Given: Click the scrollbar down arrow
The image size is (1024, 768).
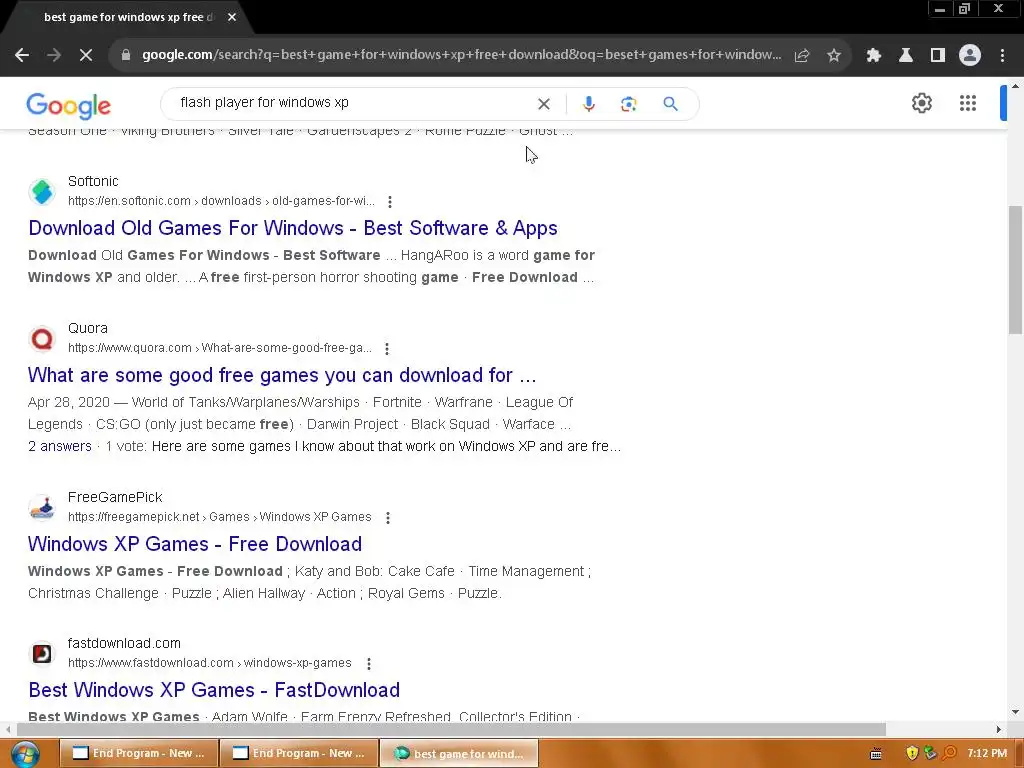Looking at the screenshot, I should tap(1015, 712).
